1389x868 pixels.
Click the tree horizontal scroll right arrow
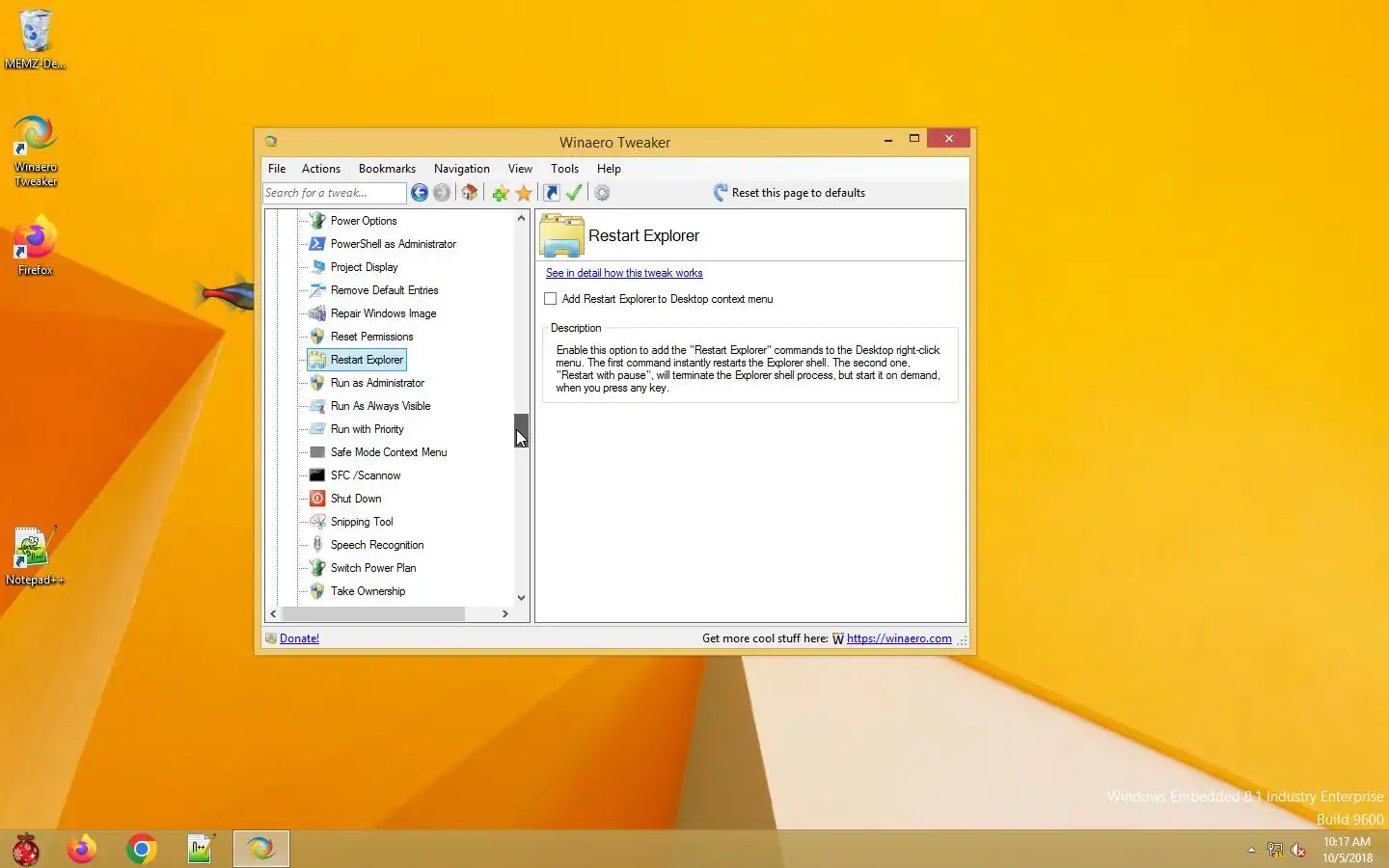point(505,614)
